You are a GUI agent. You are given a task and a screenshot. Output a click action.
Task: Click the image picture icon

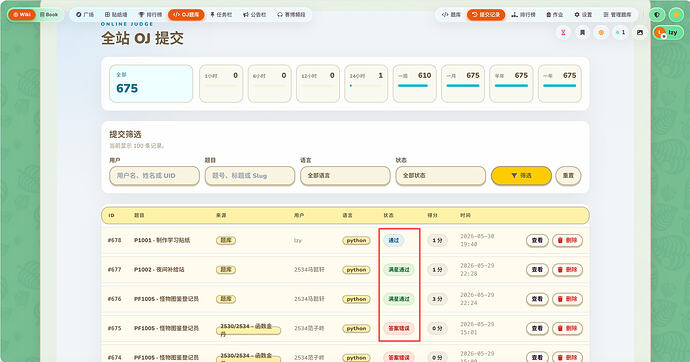(640, 33)
